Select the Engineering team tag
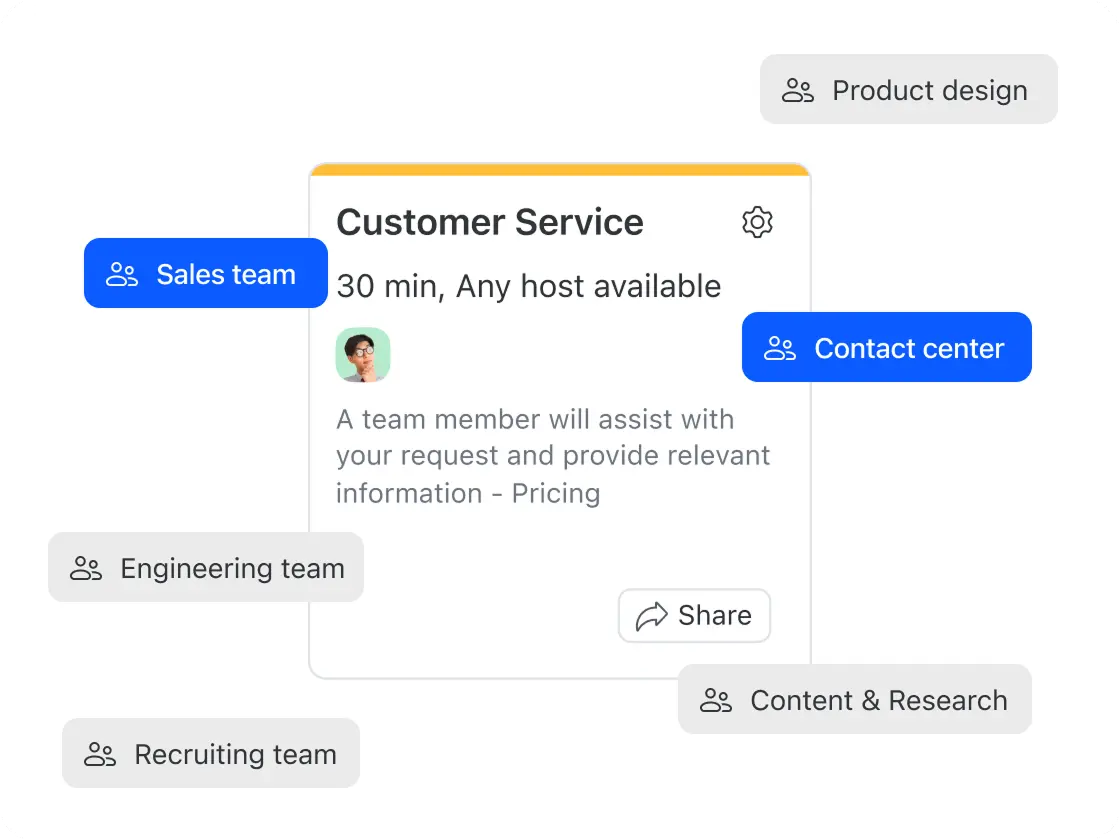1120x840 pixels. pos(206,568)
